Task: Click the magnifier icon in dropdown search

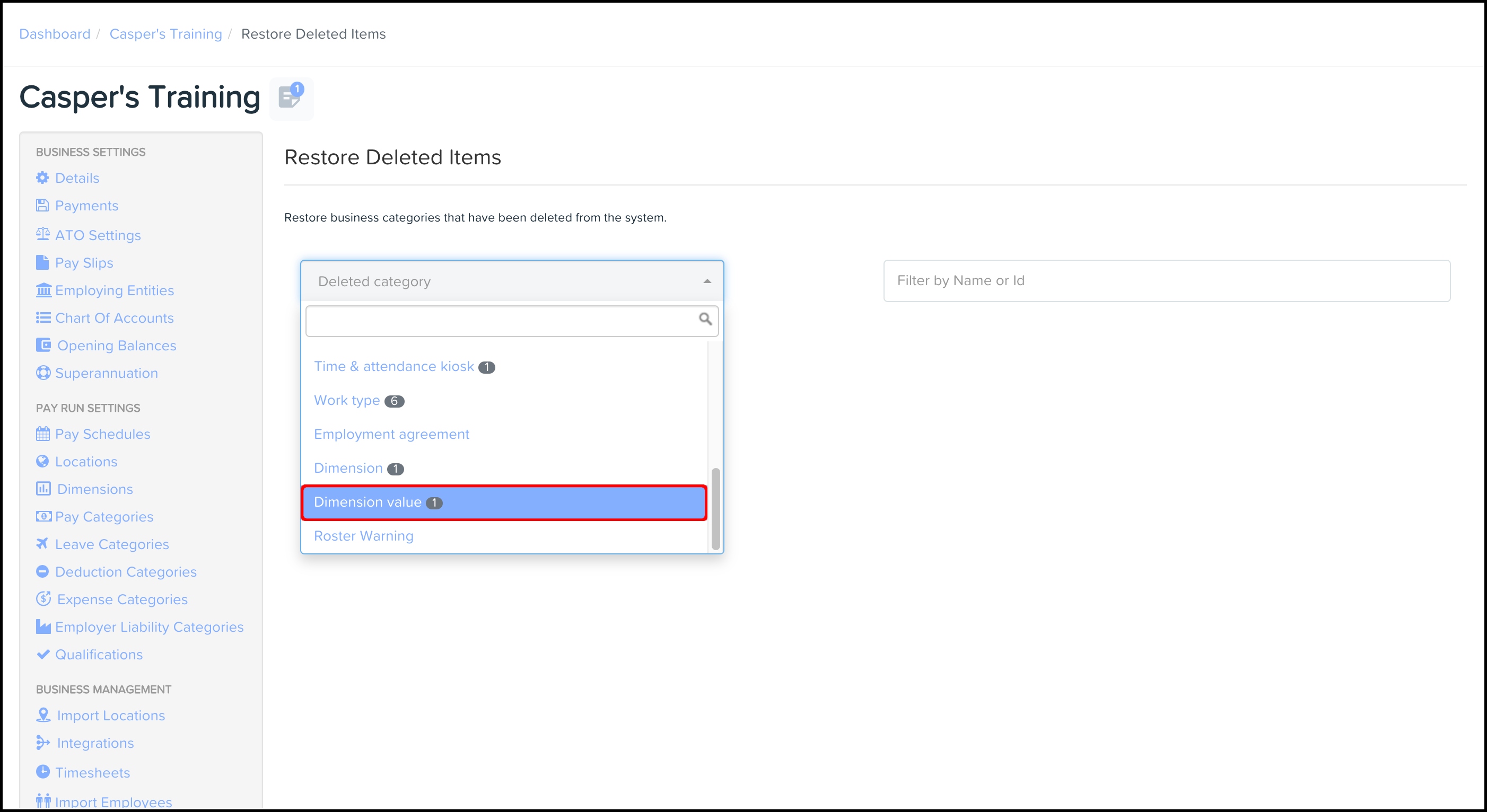Action: [705, 319]
